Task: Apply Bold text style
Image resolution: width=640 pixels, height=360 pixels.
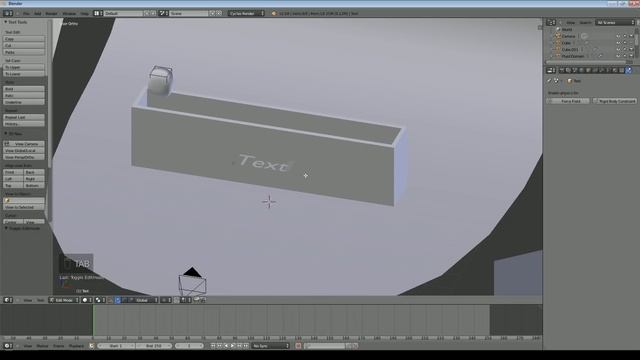Action: 24,89
